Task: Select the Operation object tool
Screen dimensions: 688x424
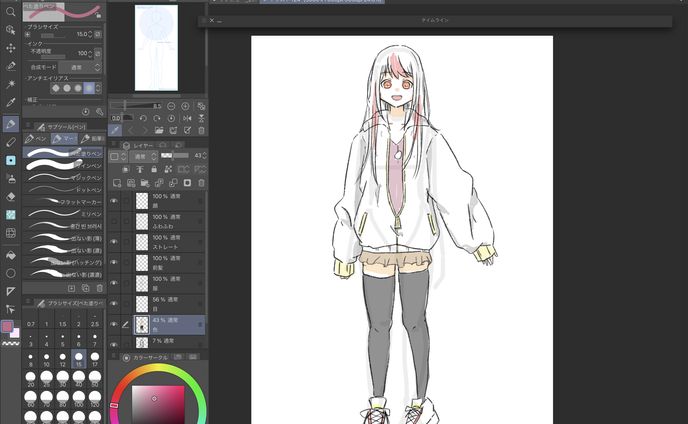Action: (x=11, y=29)
